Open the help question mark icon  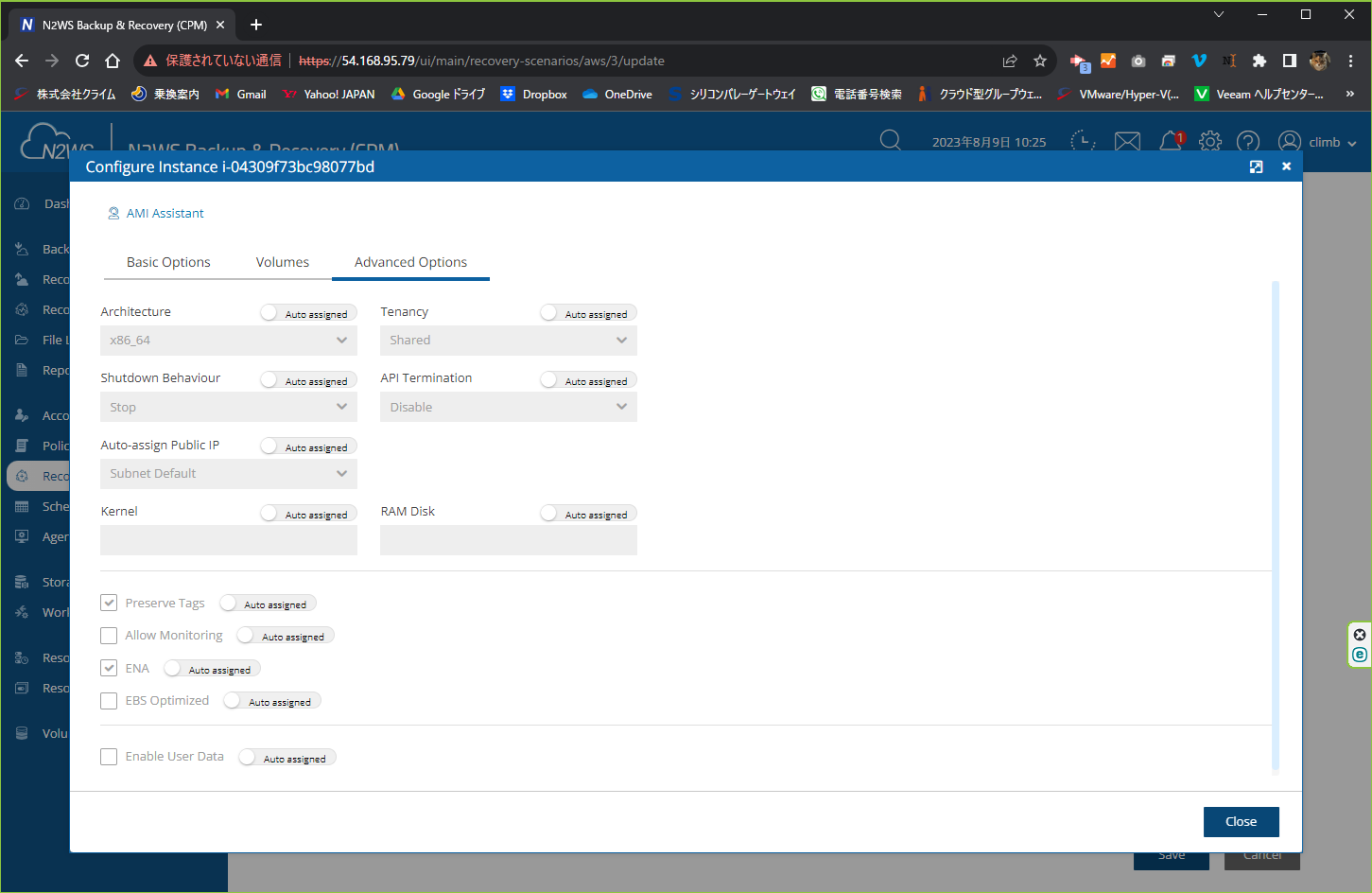[1248, 142]
